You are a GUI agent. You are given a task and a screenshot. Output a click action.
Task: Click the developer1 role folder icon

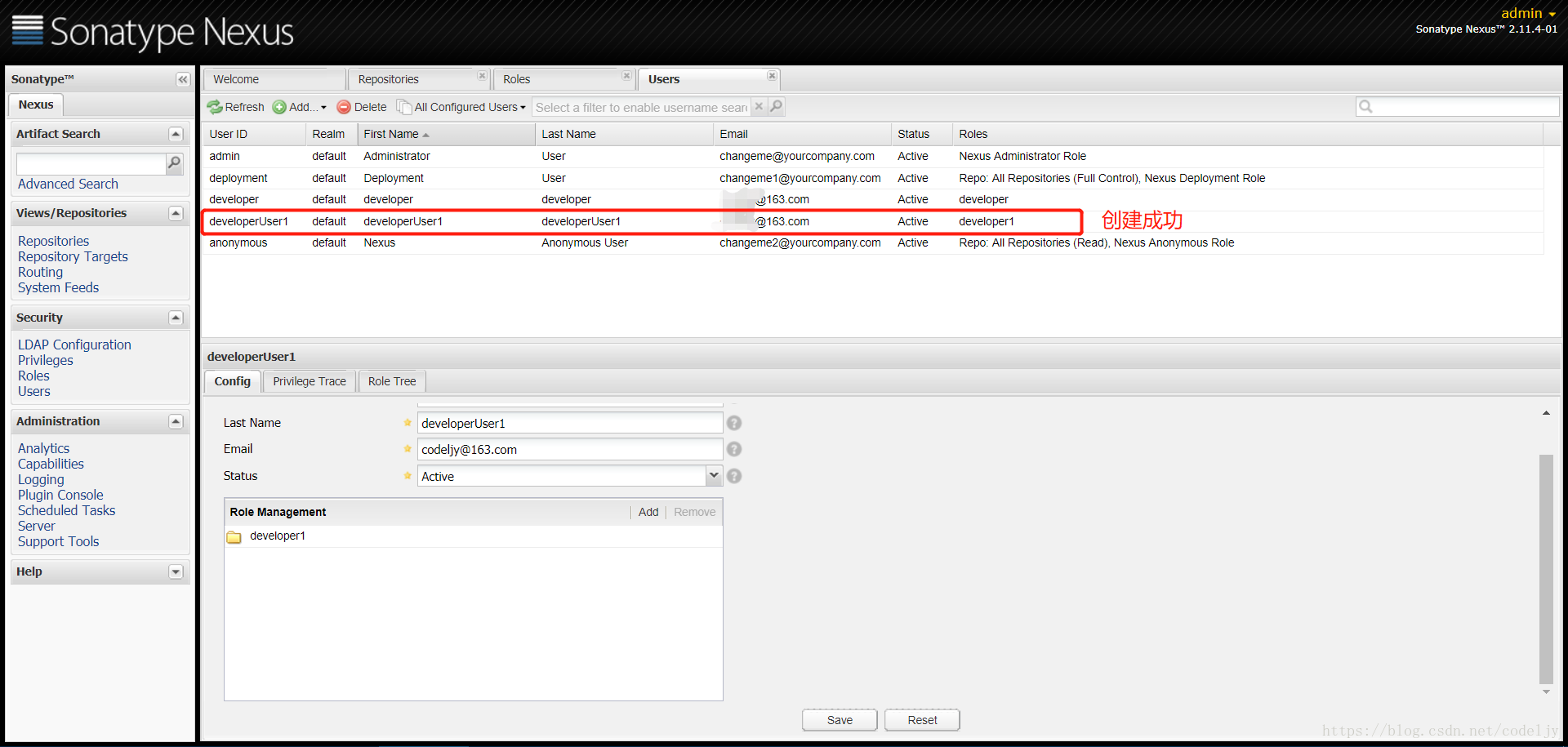pos(234,536)
